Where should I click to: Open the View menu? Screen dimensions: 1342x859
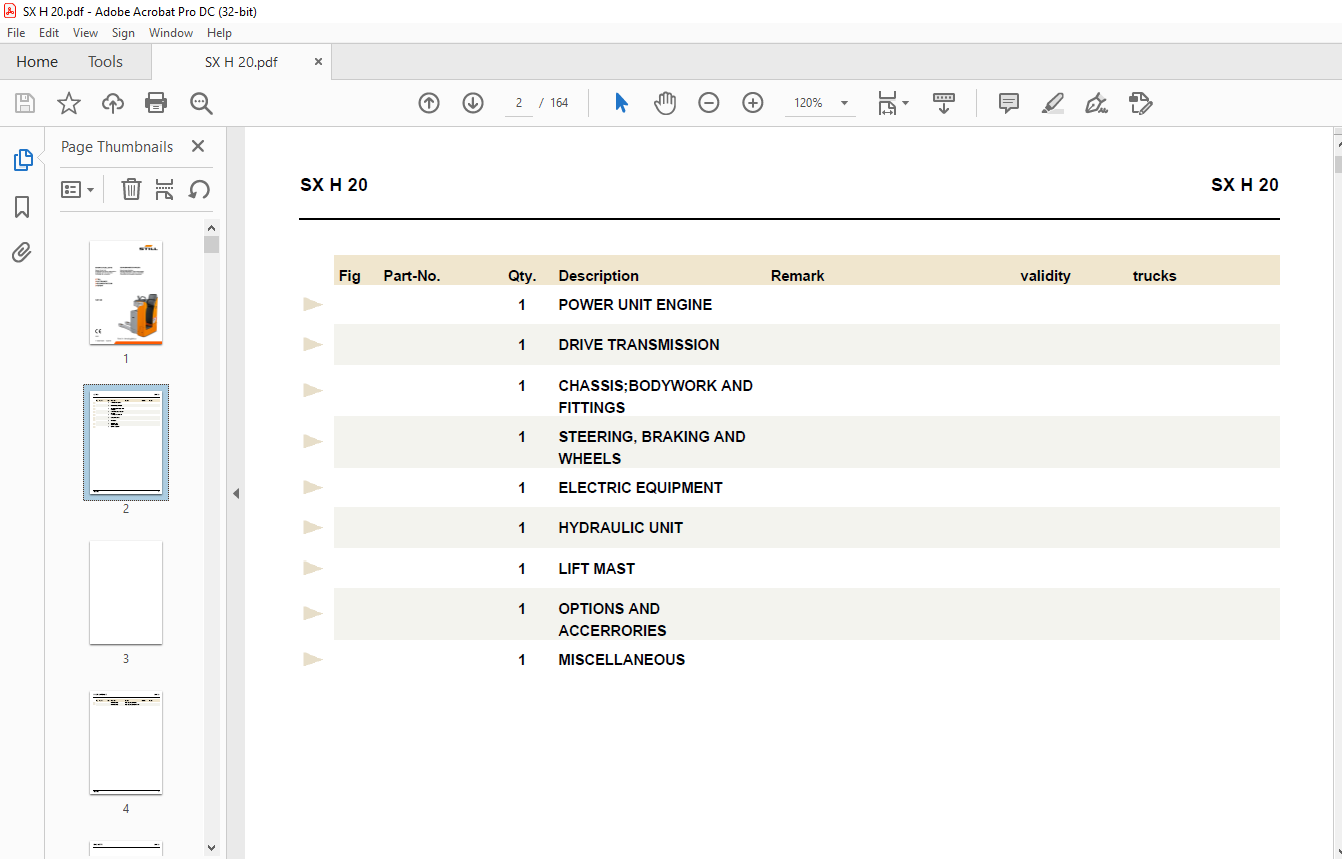pyautogui.click(x=86, y=33)
